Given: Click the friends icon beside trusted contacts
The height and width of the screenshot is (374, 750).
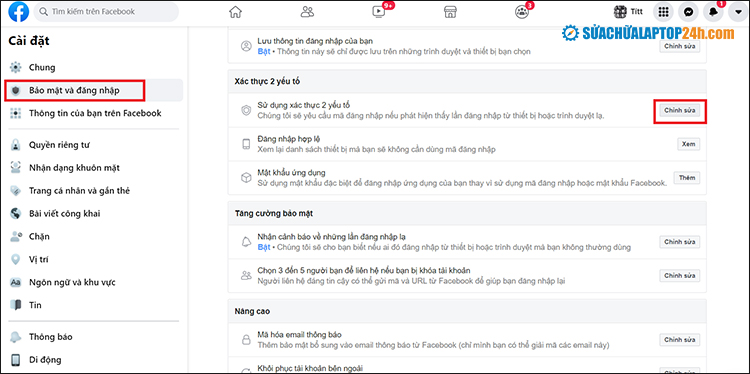Looking at the screenshot, I should click(x=246, y=275).
